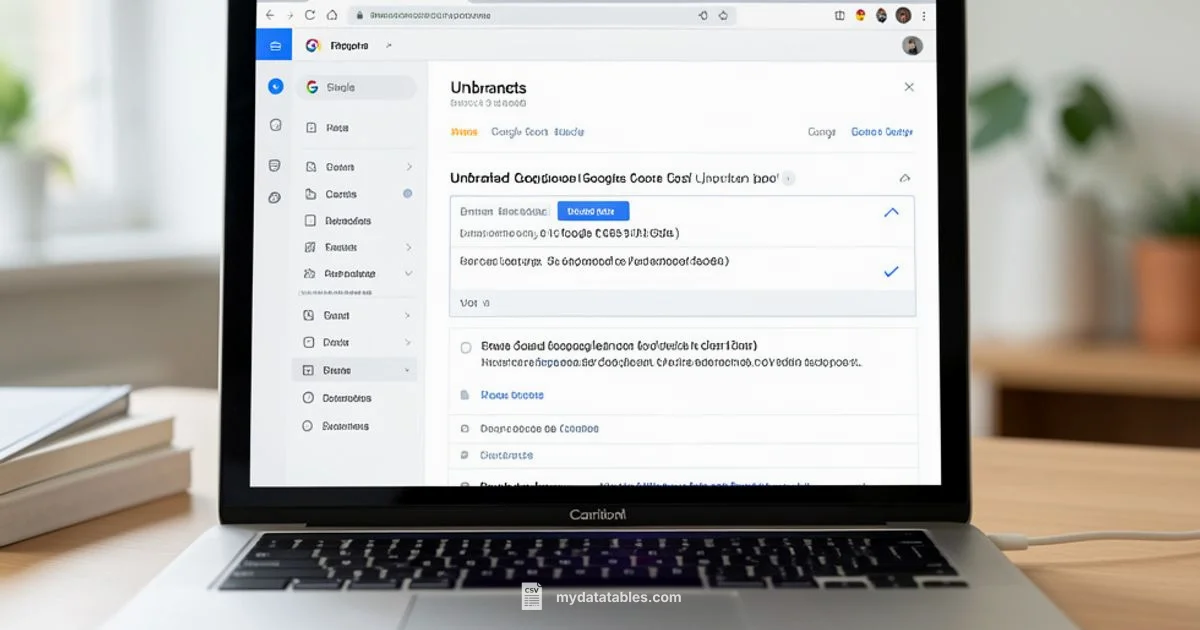1200x630 pixels.
Task: Click the shield icon in left rail
Action: (x=275, y=165)
